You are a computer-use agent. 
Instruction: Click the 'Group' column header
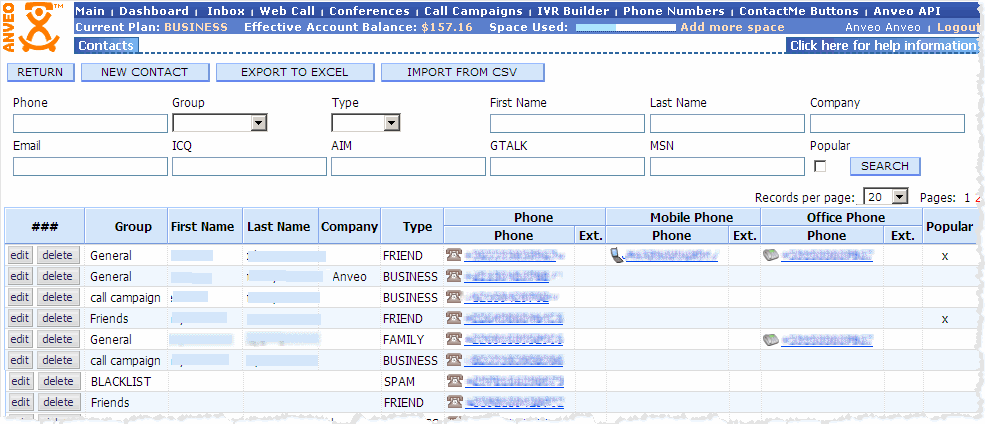[x=133, y=227]
